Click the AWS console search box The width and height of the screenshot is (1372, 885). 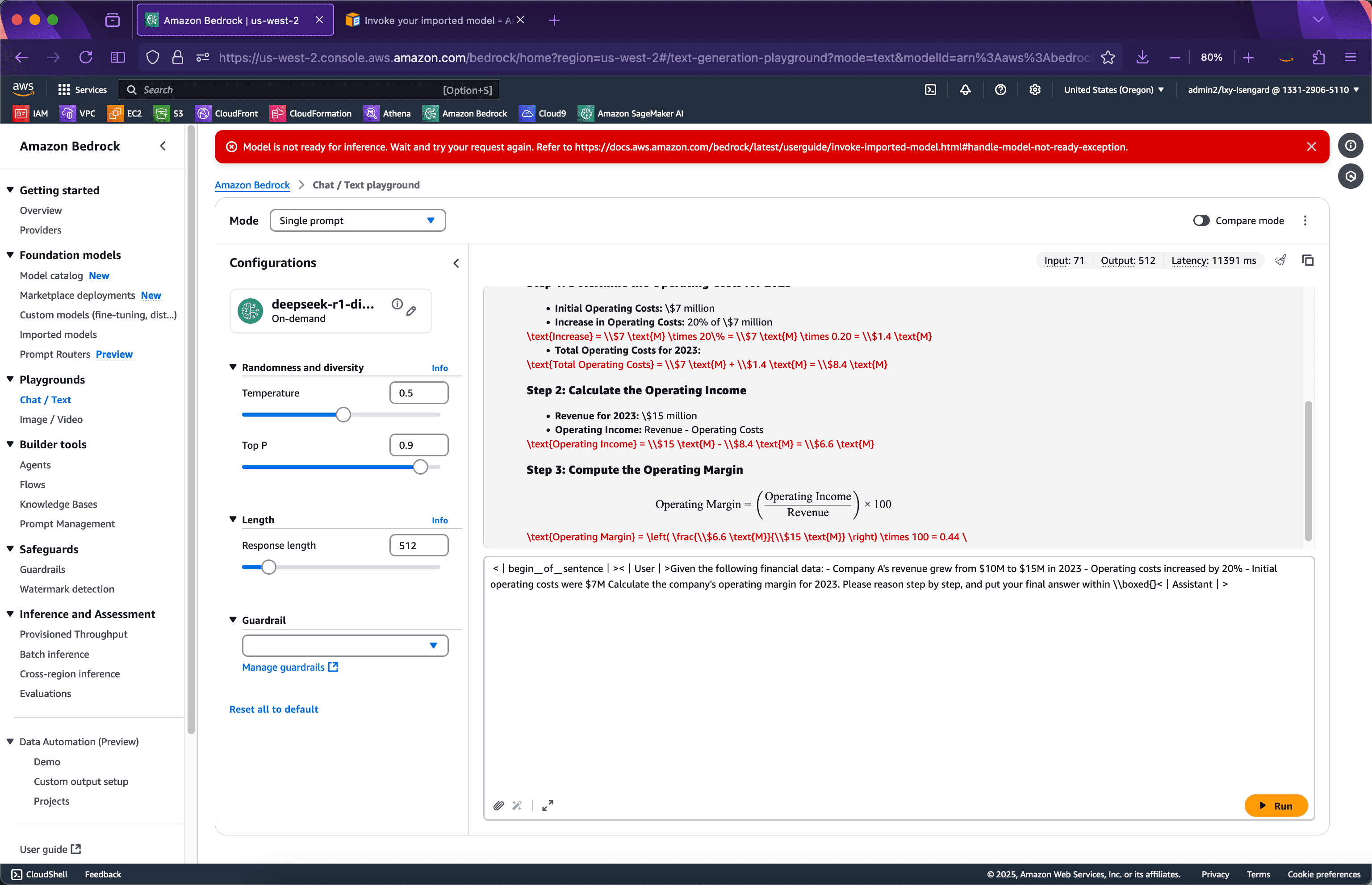309,90
